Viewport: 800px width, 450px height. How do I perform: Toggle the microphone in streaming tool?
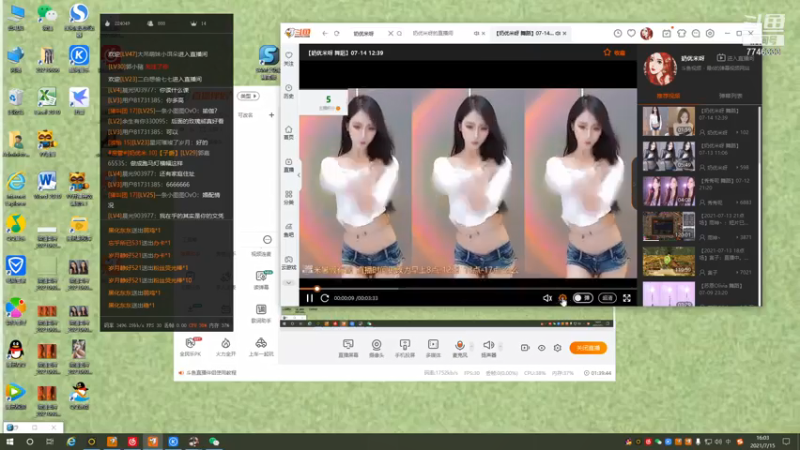[459, 348]
